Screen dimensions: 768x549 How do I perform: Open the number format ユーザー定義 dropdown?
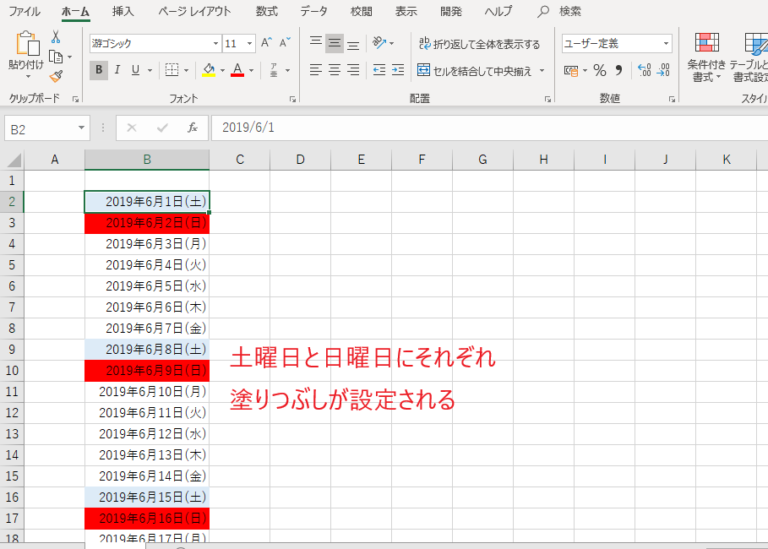tap(666, 44)
